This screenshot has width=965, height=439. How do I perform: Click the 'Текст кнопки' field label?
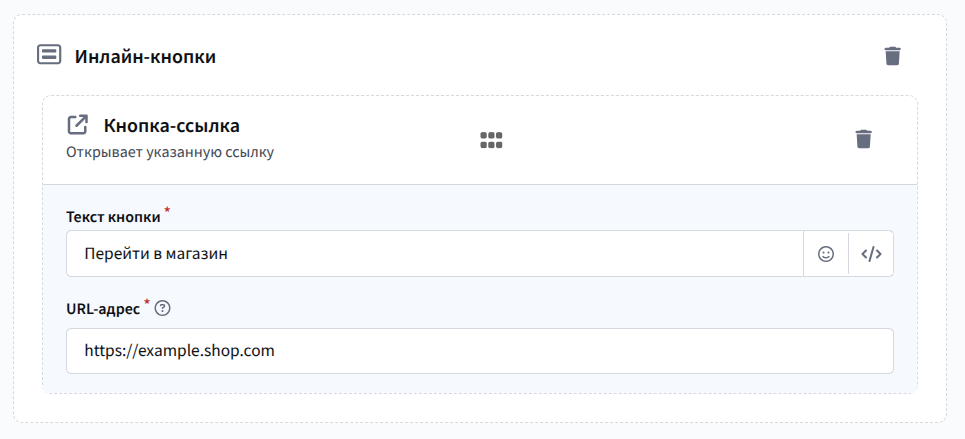coord(113,217)
